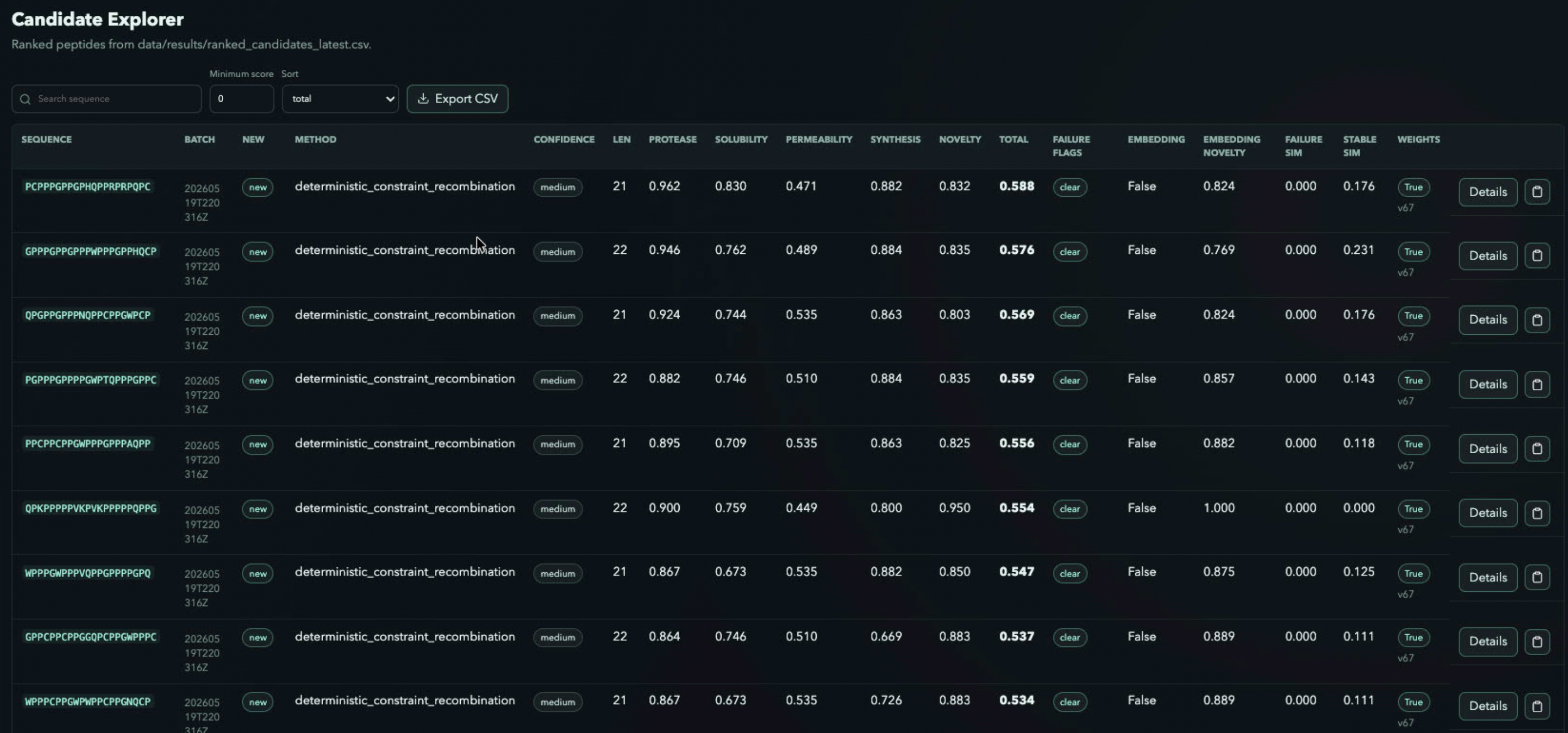
Task: Click the SEQUENCE column header
Action: coord(46,139)
